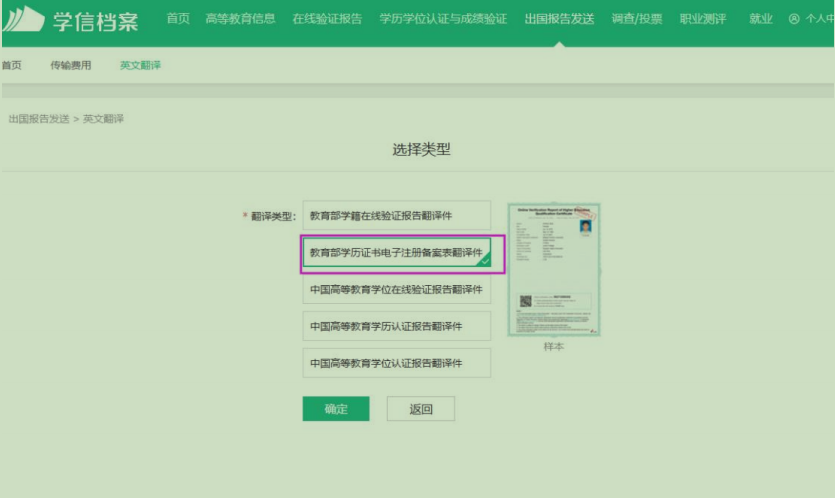835x498 pixels.
Task: Open the 个人中心 user icon
Action: [795, 19]
